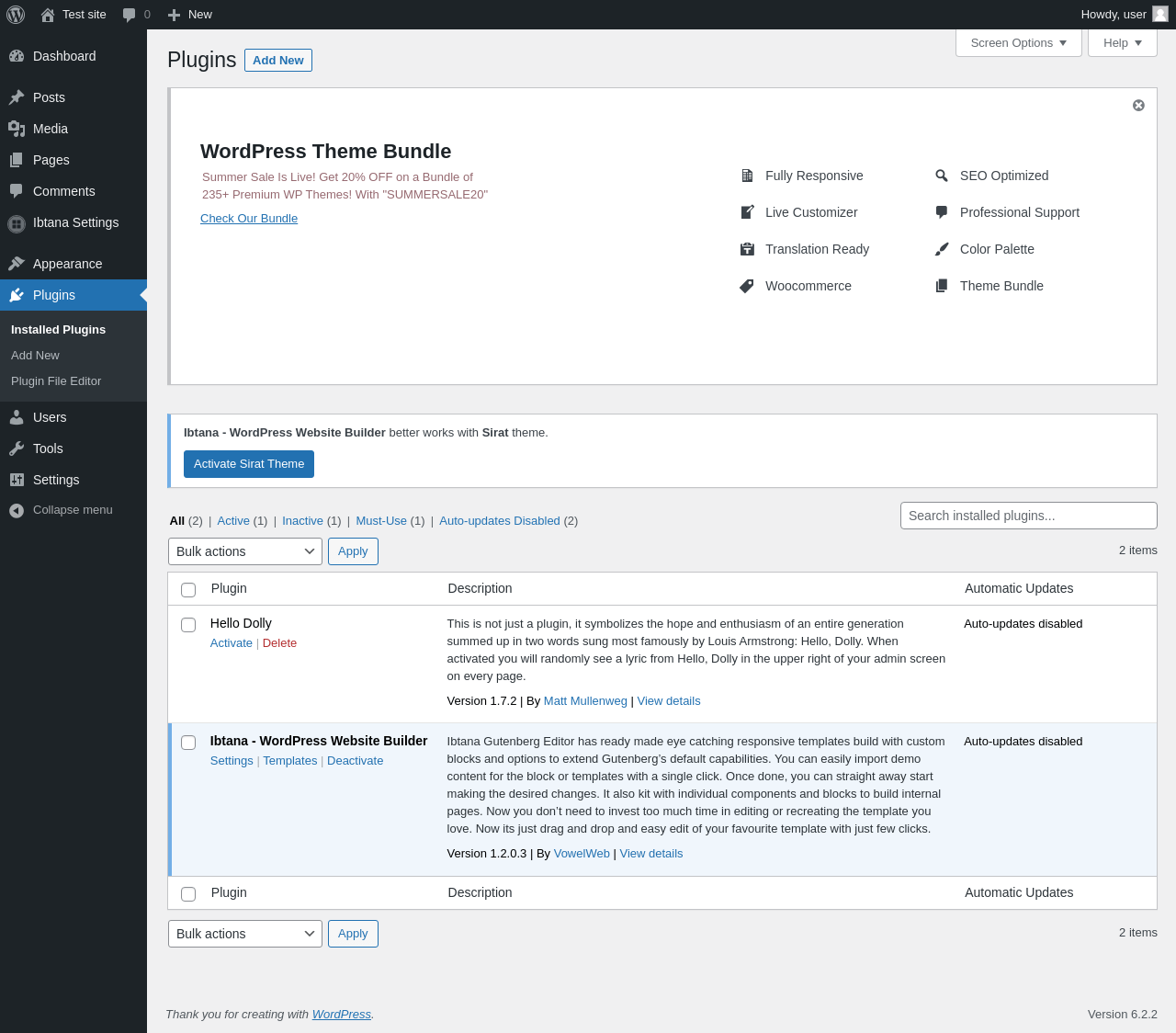The image size is (1176, 1033).
Task: Open the bottom Bulk actions dropdown
Action: pos(245,934)
